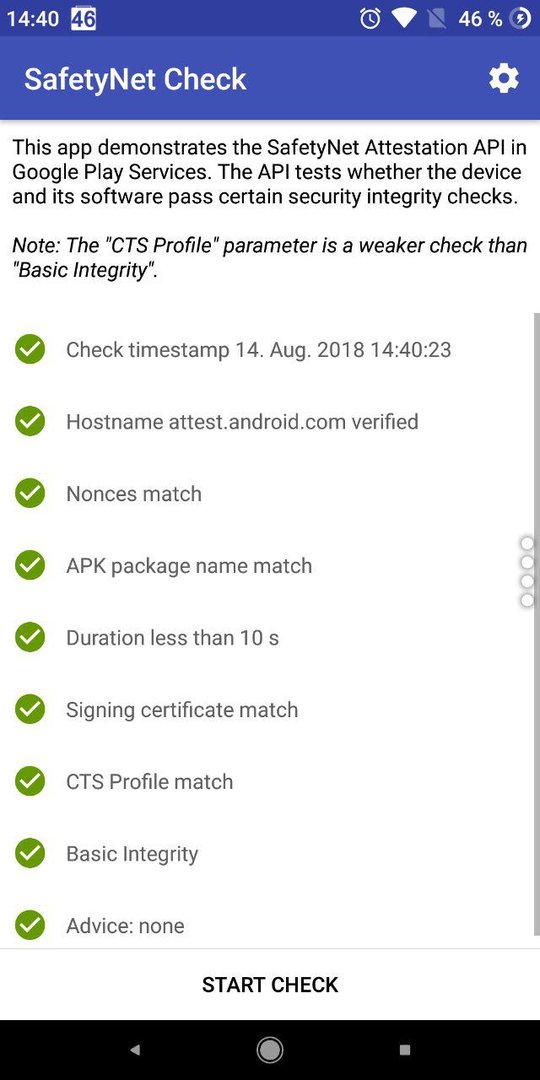Screen dimensions: 540x1080
Task: Open recent apps with square button
Action: pos(405,1050)
